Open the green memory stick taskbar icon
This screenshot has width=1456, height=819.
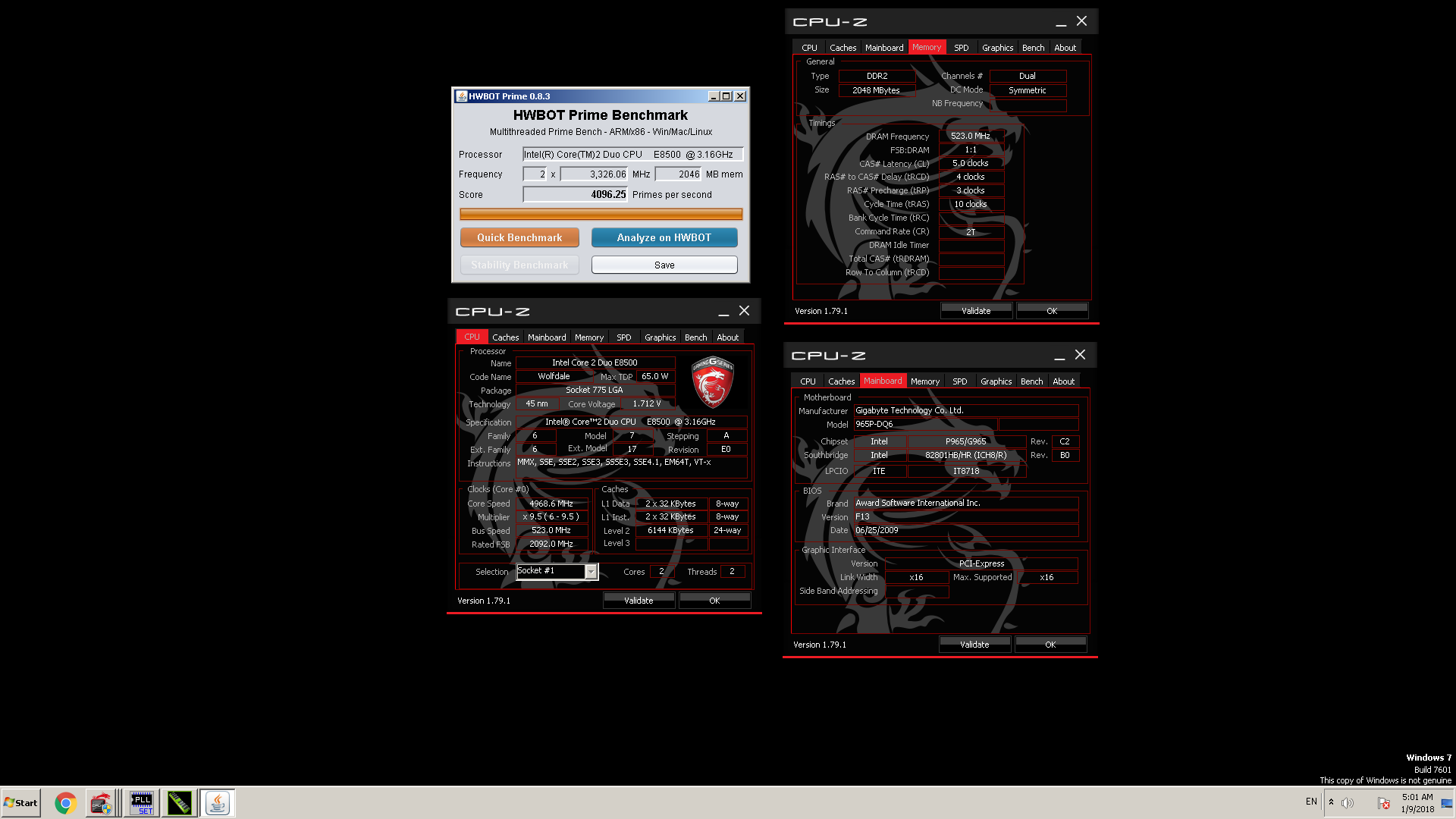(x=180, y=803)
